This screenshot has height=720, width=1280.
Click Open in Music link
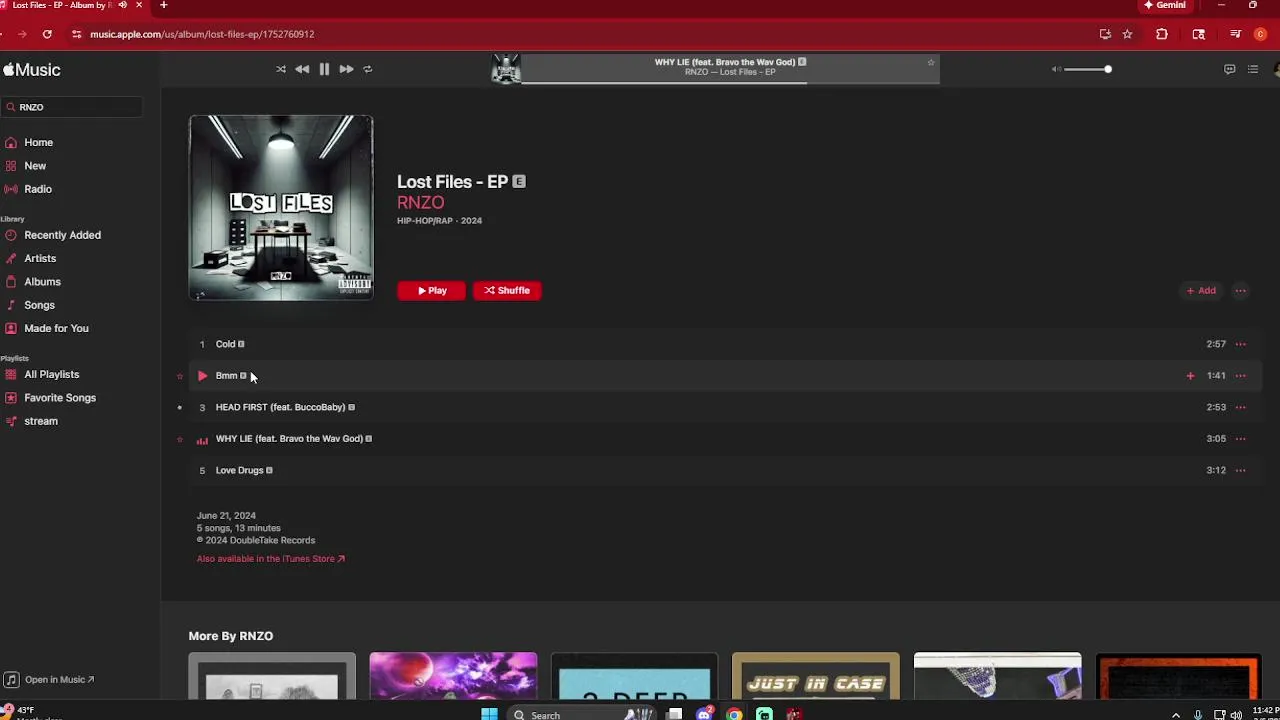(x=59, y=680)
